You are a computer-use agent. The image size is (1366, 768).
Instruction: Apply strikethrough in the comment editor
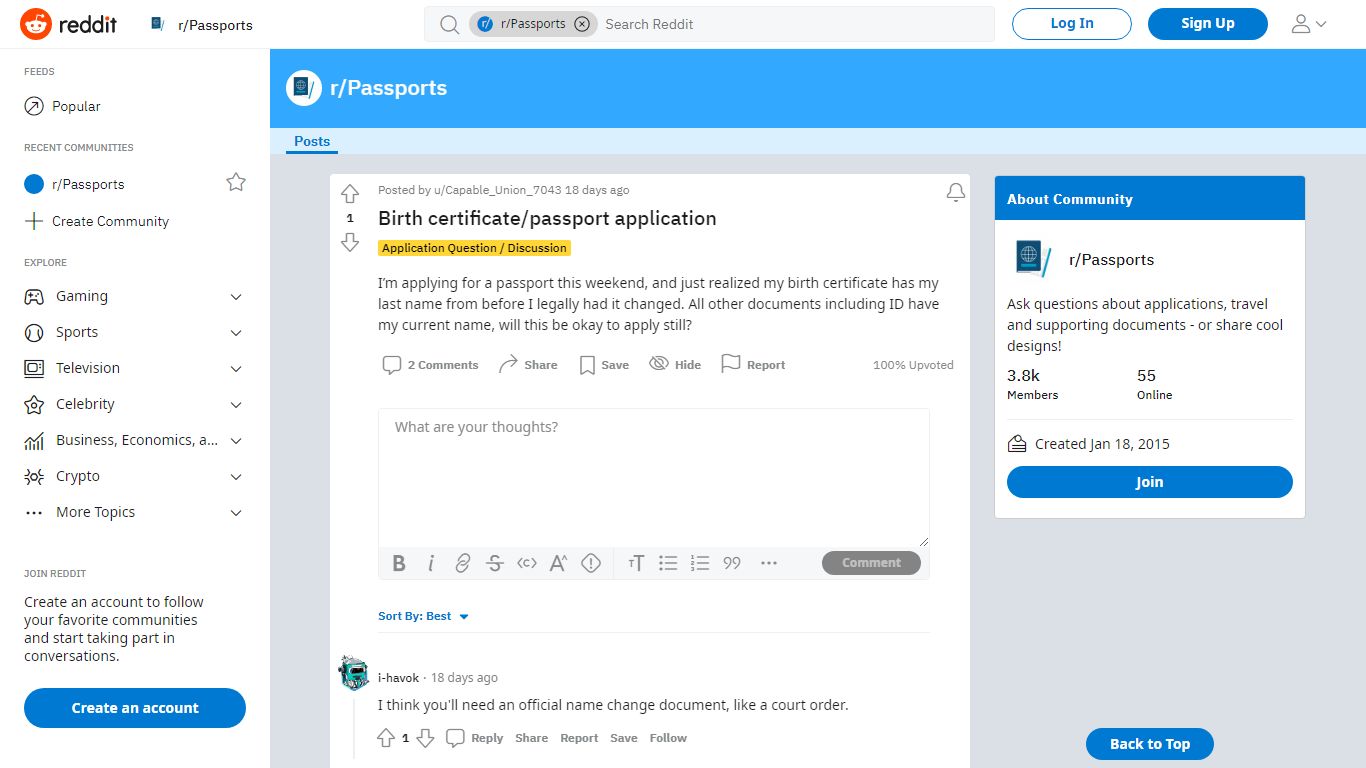(495, 563)
